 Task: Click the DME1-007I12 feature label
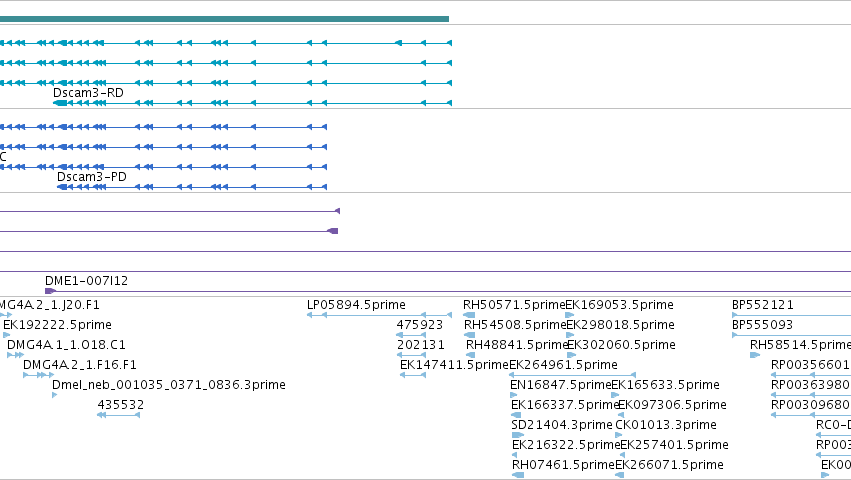(x=86, y=281)
